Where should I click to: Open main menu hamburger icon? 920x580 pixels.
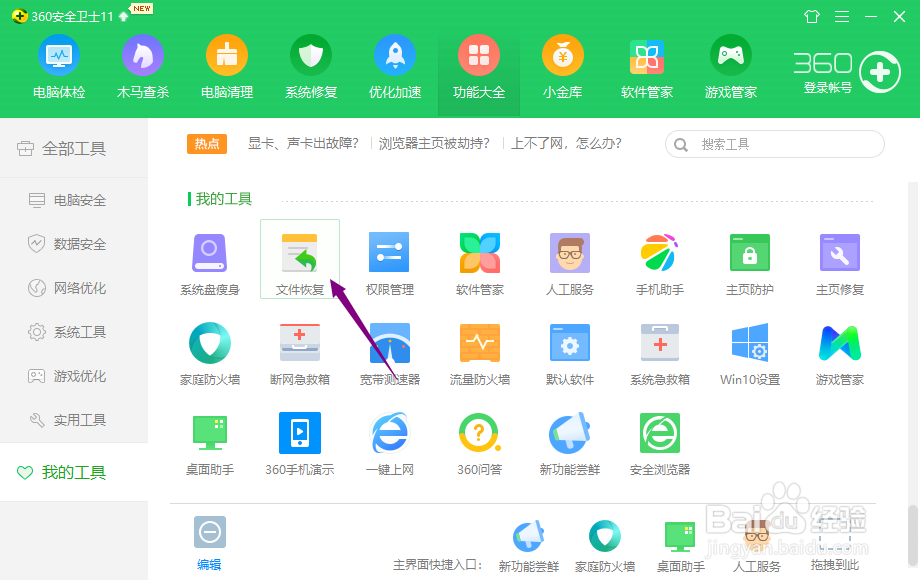pyautogui.click(x=842, y=16)
